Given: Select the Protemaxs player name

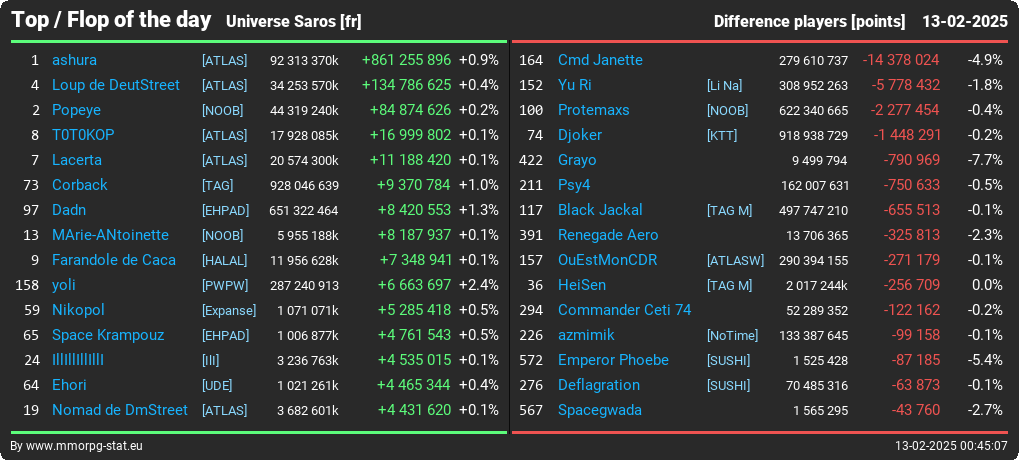Looking at the screenshot, I should pos(594,110).
